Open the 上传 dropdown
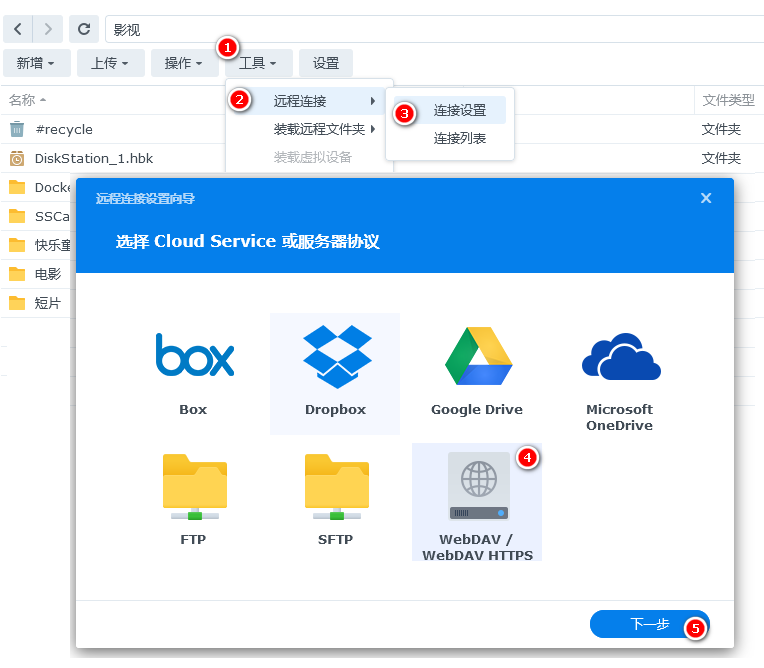Viewport: 764px width, 668px height. point(111,63)
